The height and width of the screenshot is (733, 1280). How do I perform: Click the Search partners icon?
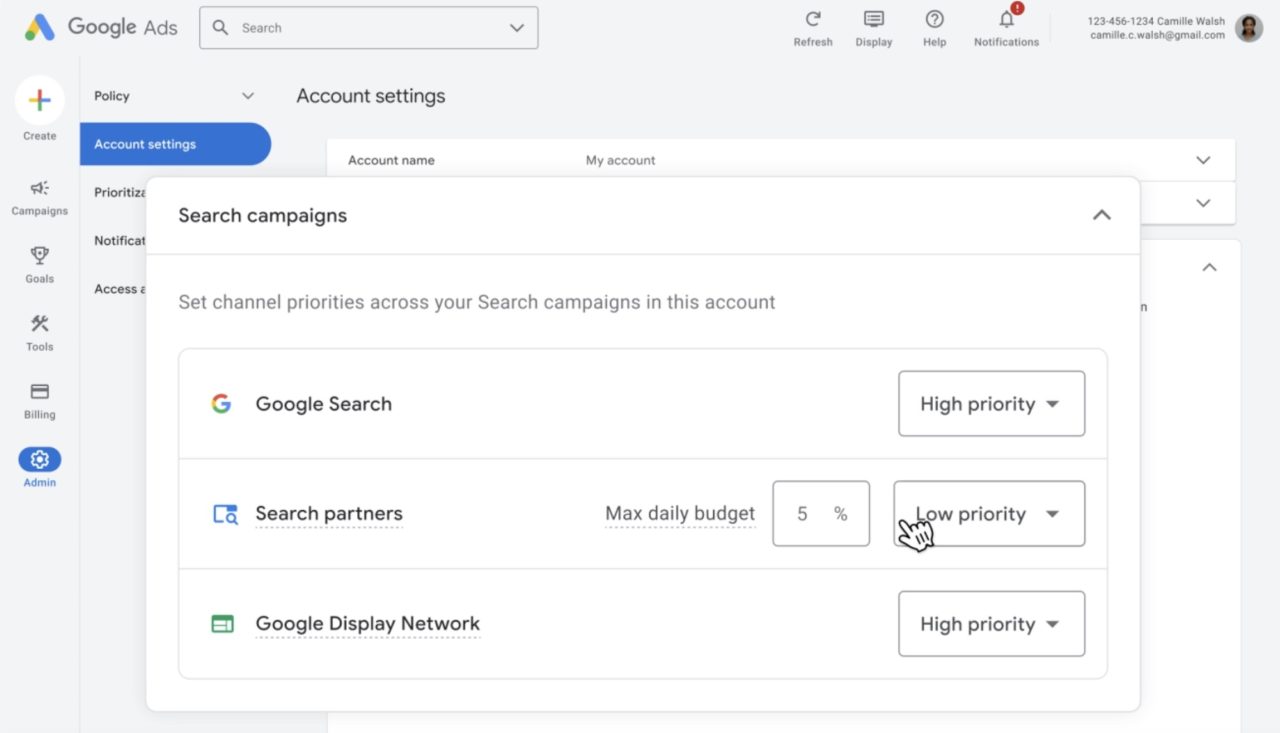(225, 514)
